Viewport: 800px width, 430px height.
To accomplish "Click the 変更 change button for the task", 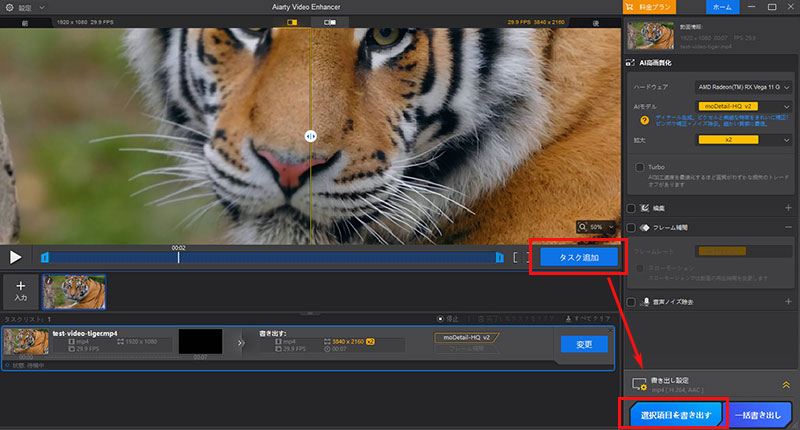I will (584, 344).
